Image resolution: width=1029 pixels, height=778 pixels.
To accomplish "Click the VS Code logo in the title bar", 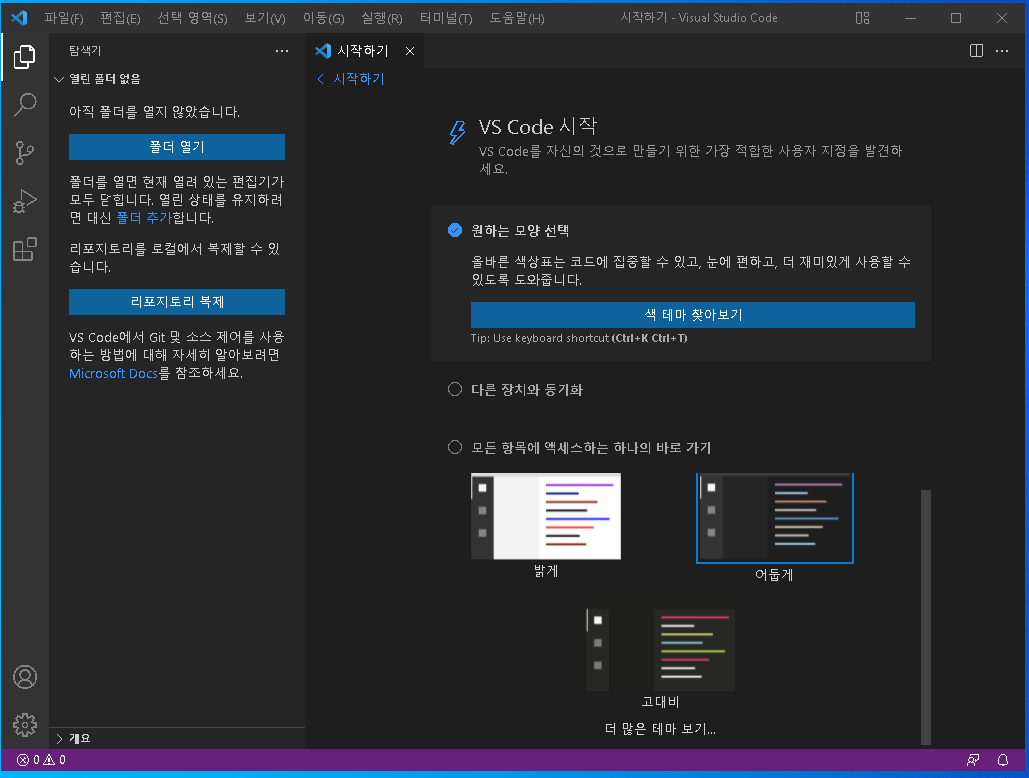I will click(19, 18).
